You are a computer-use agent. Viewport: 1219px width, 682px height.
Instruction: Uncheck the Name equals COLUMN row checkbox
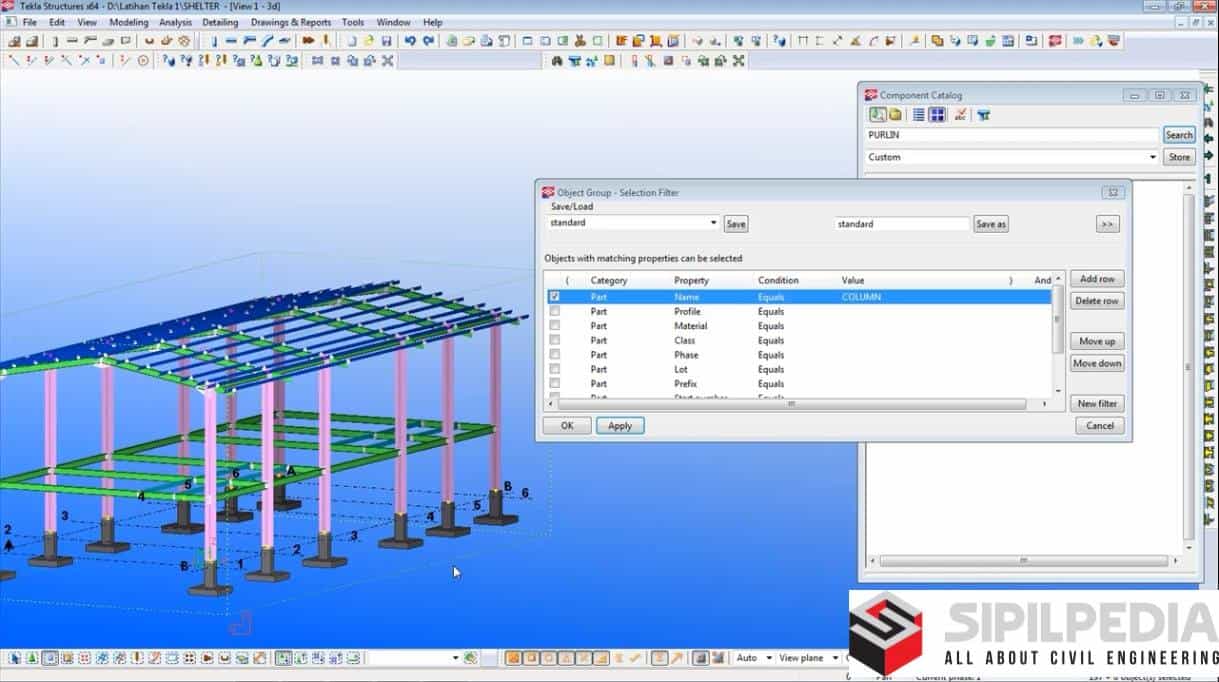(555, 297)
